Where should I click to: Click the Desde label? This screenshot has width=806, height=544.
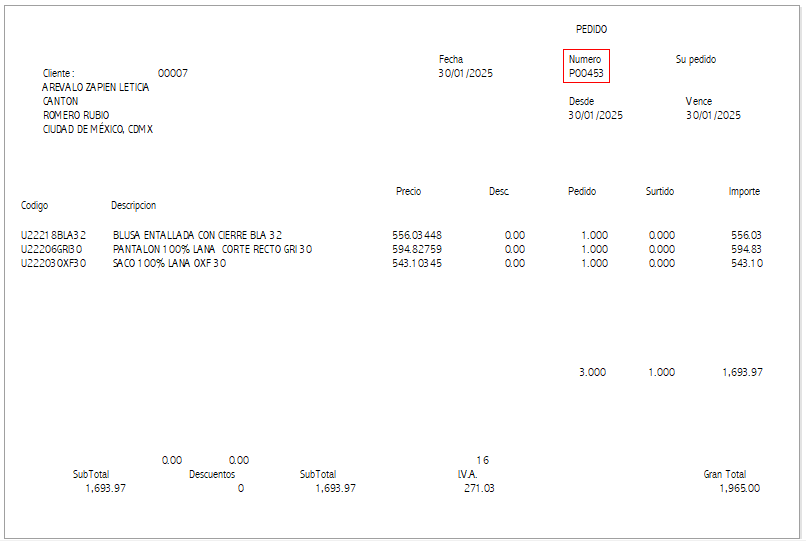(x=581, y=101)
